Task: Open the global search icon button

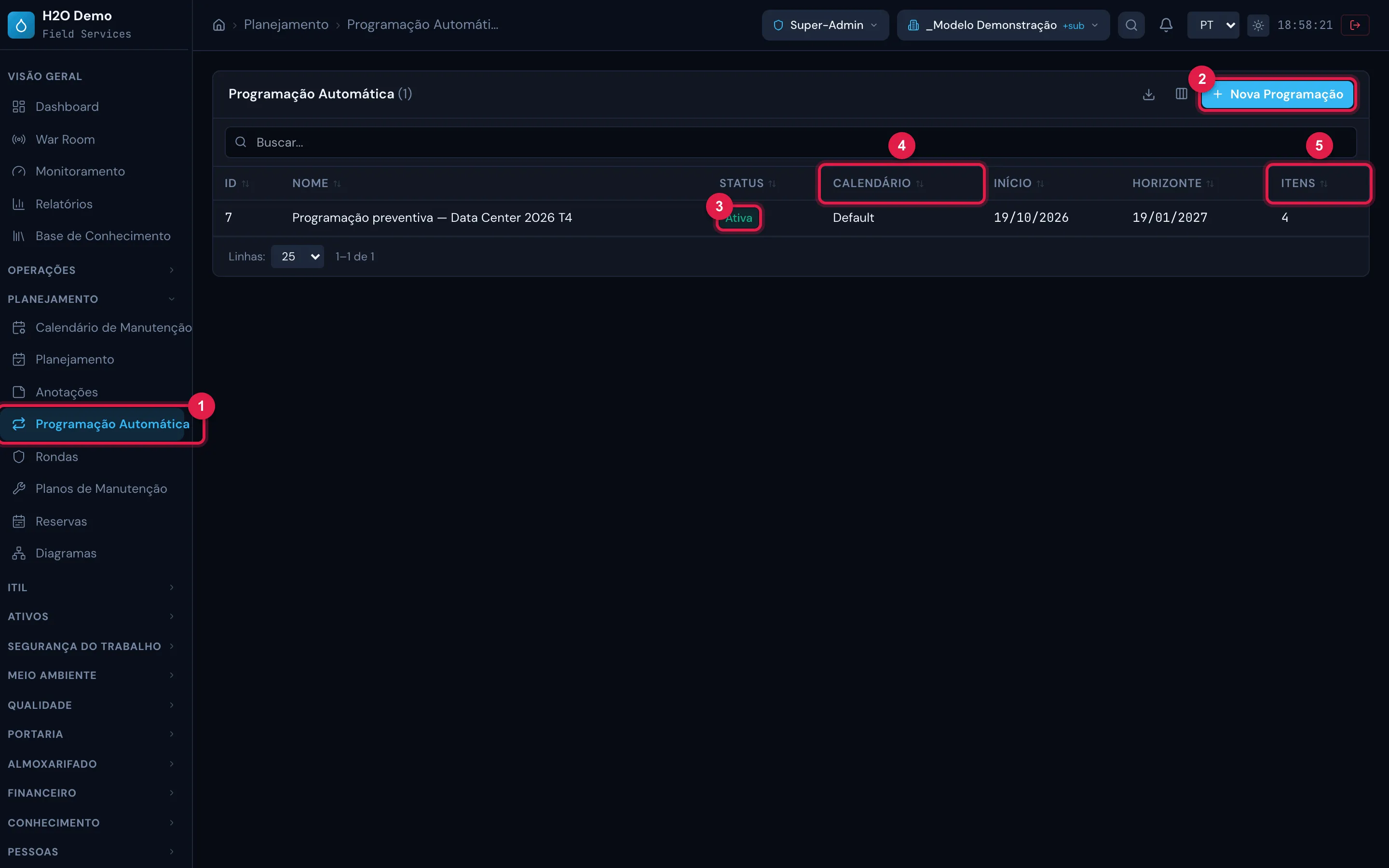Action: point(1130,25)
